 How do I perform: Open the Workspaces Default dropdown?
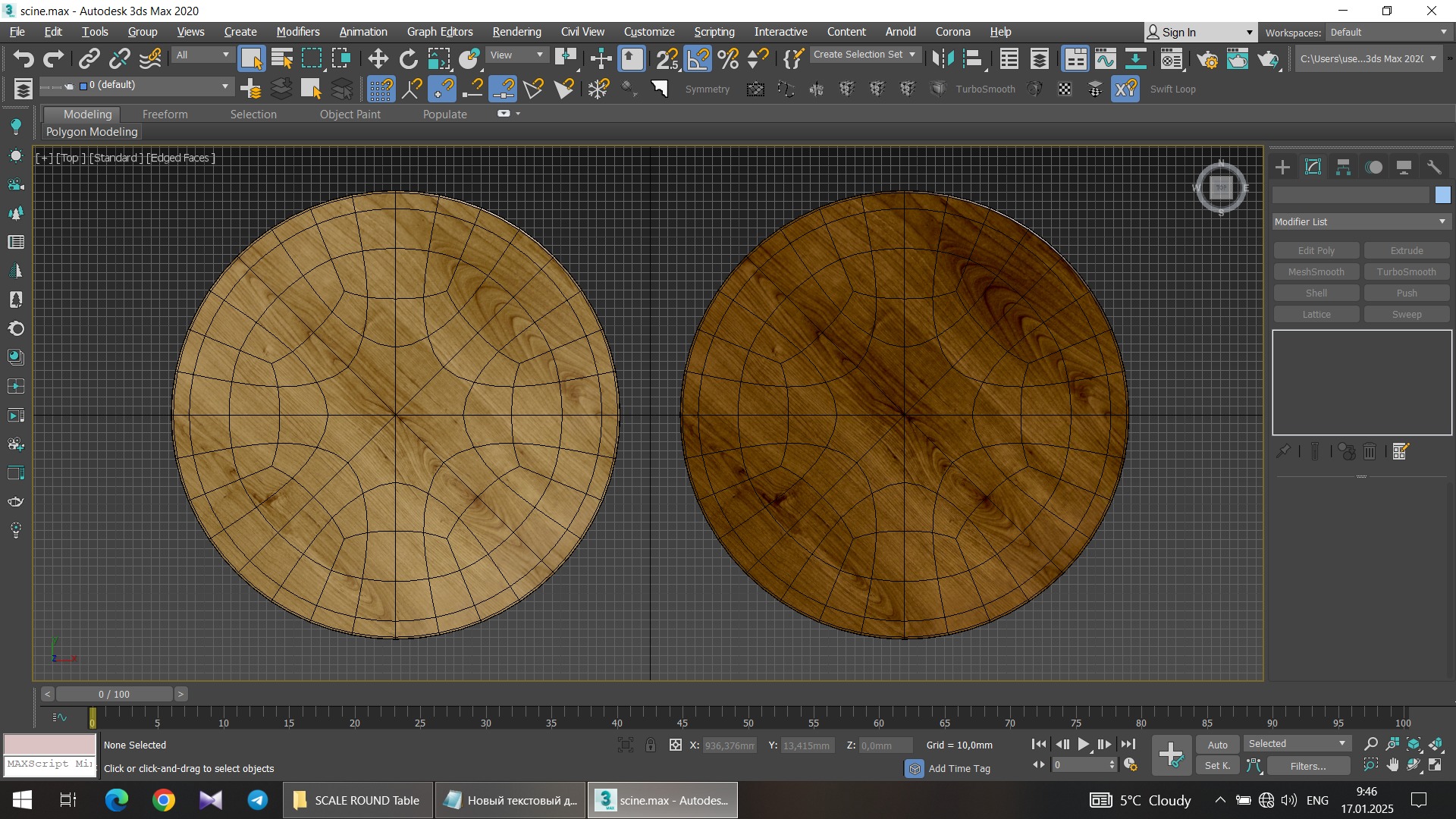click(1389, 33)
